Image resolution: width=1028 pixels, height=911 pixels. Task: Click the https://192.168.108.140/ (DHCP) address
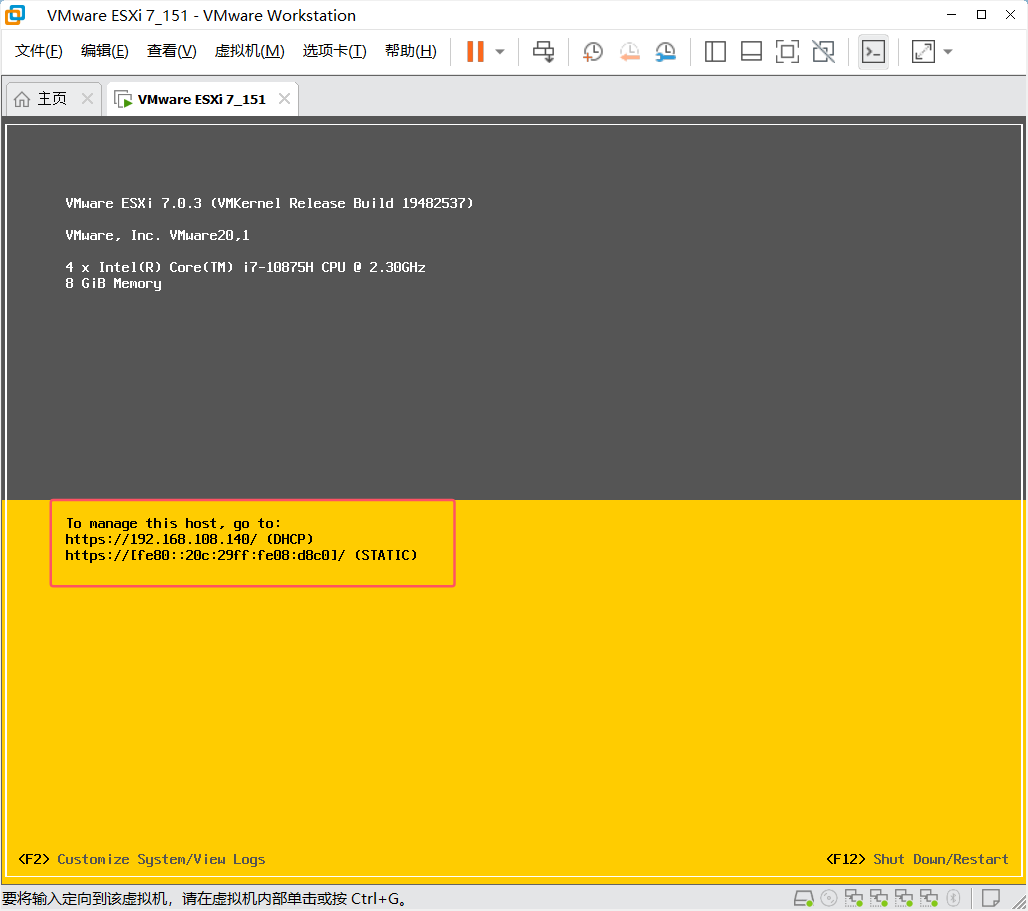coord(189,539)
